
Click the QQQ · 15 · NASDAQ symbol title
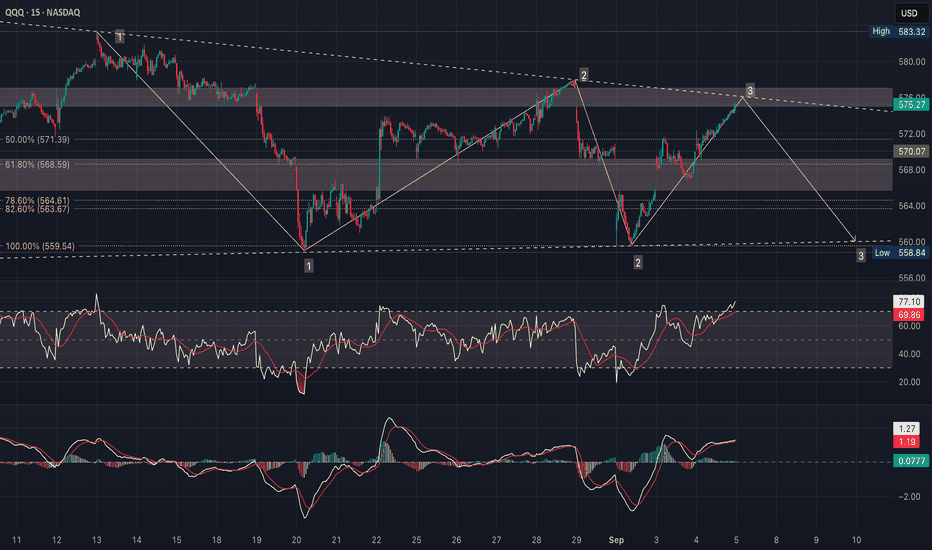tap(42, 12)
